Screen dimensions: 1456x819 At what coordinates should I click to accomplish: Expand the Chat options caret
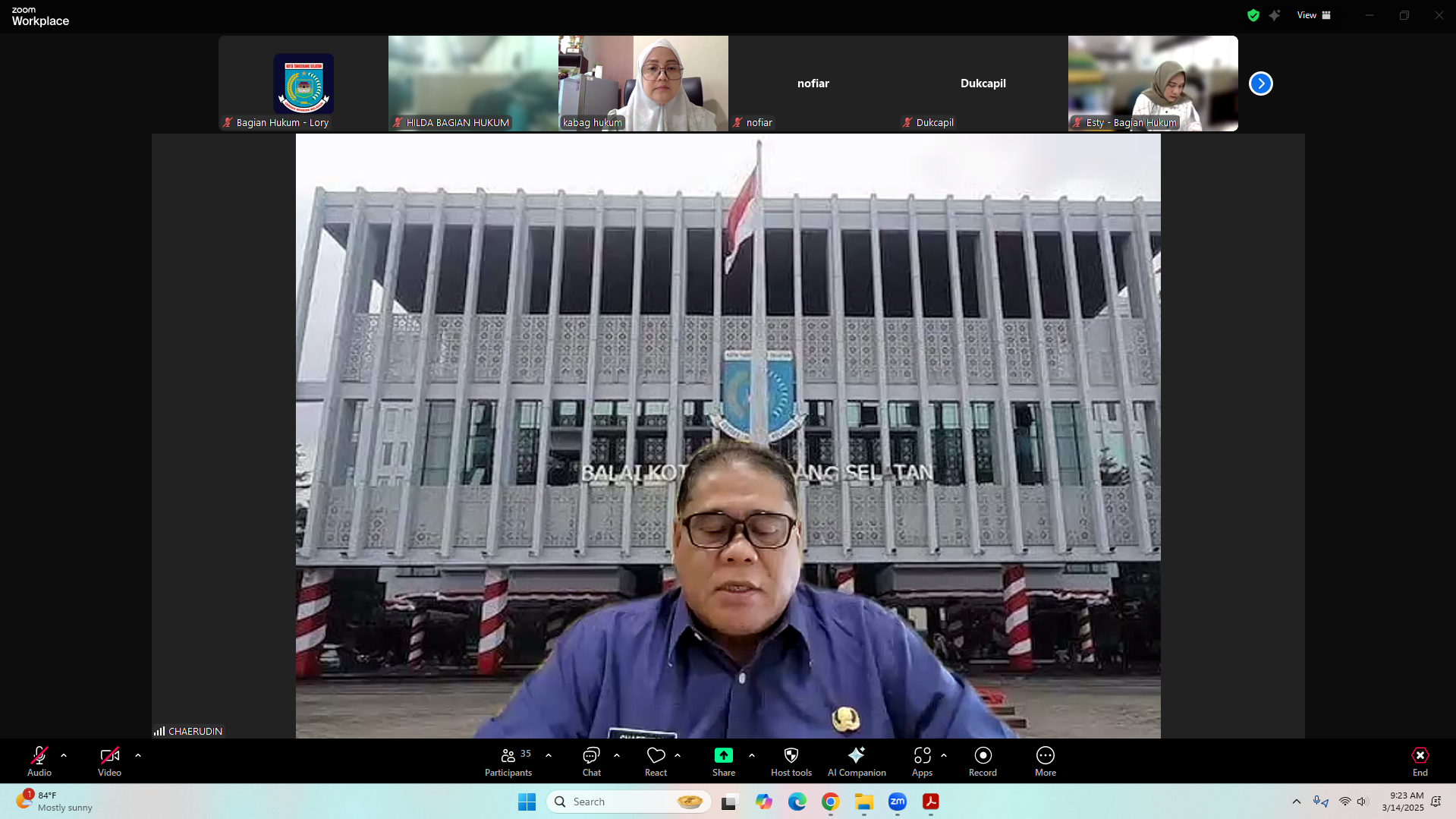pos(617,755)
